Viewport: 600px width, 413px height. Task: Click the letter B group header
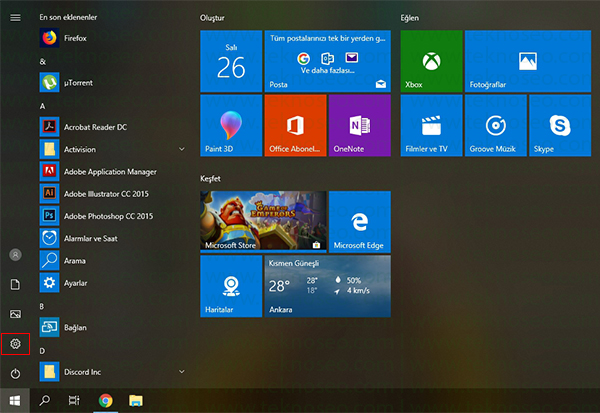point(42,306)
